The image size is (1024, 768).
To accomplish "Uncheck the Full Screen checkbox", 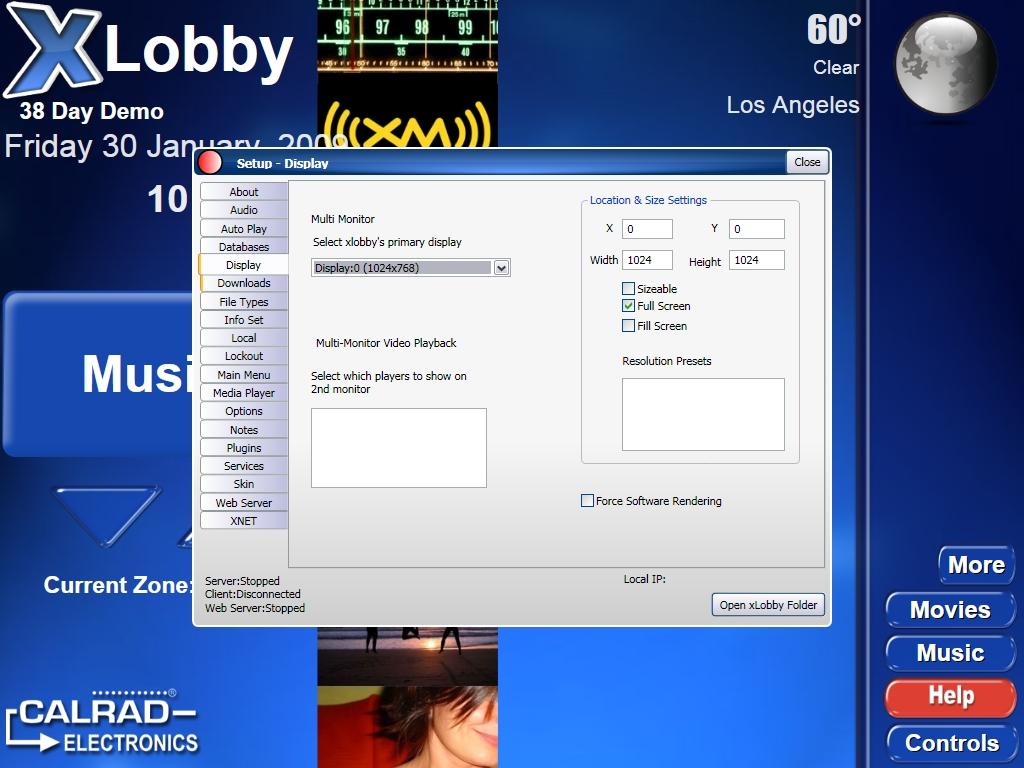I will point(628,306).
